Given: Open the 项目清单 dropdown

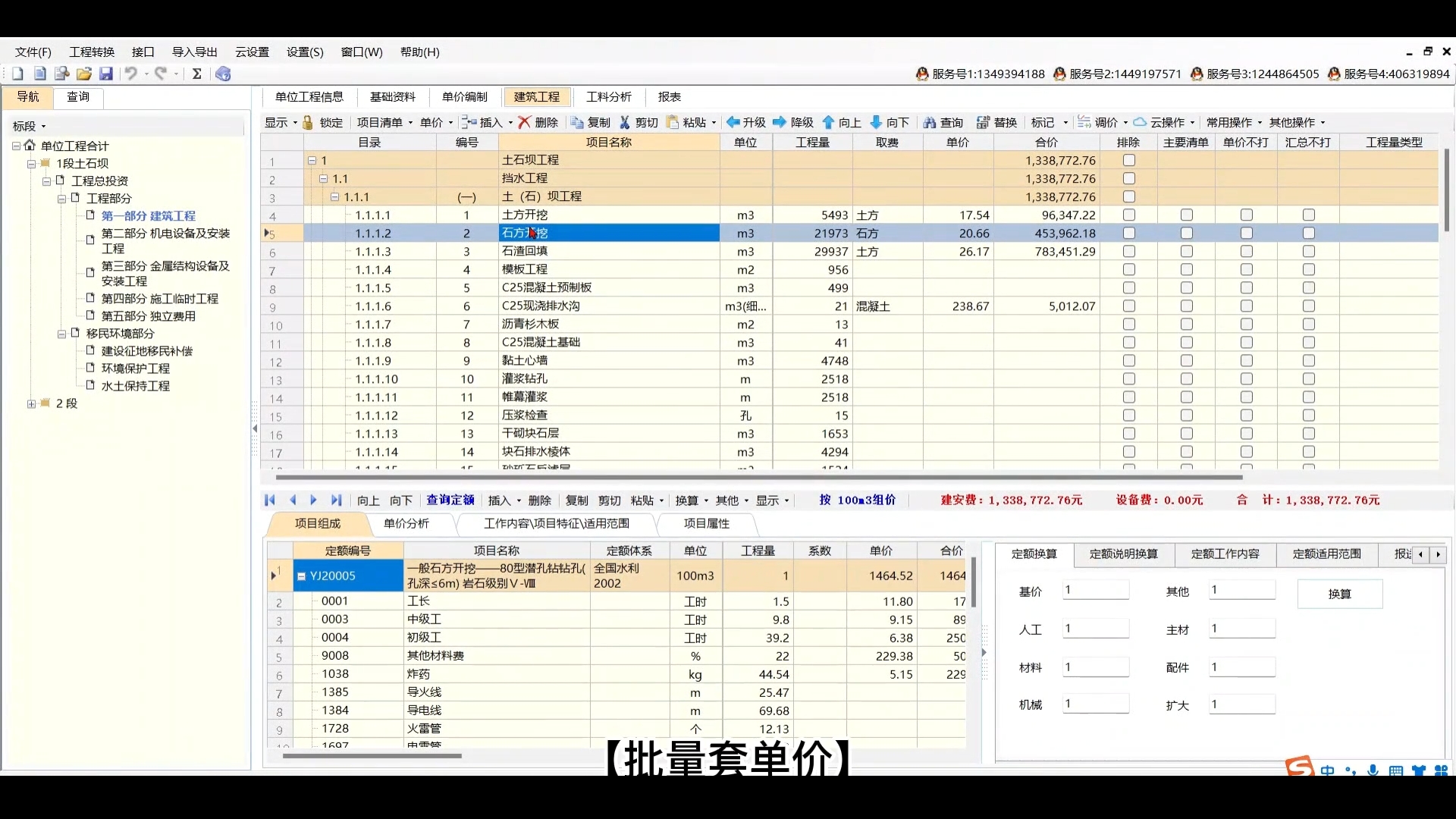Looking at the screenshot, I should (384, 122).
